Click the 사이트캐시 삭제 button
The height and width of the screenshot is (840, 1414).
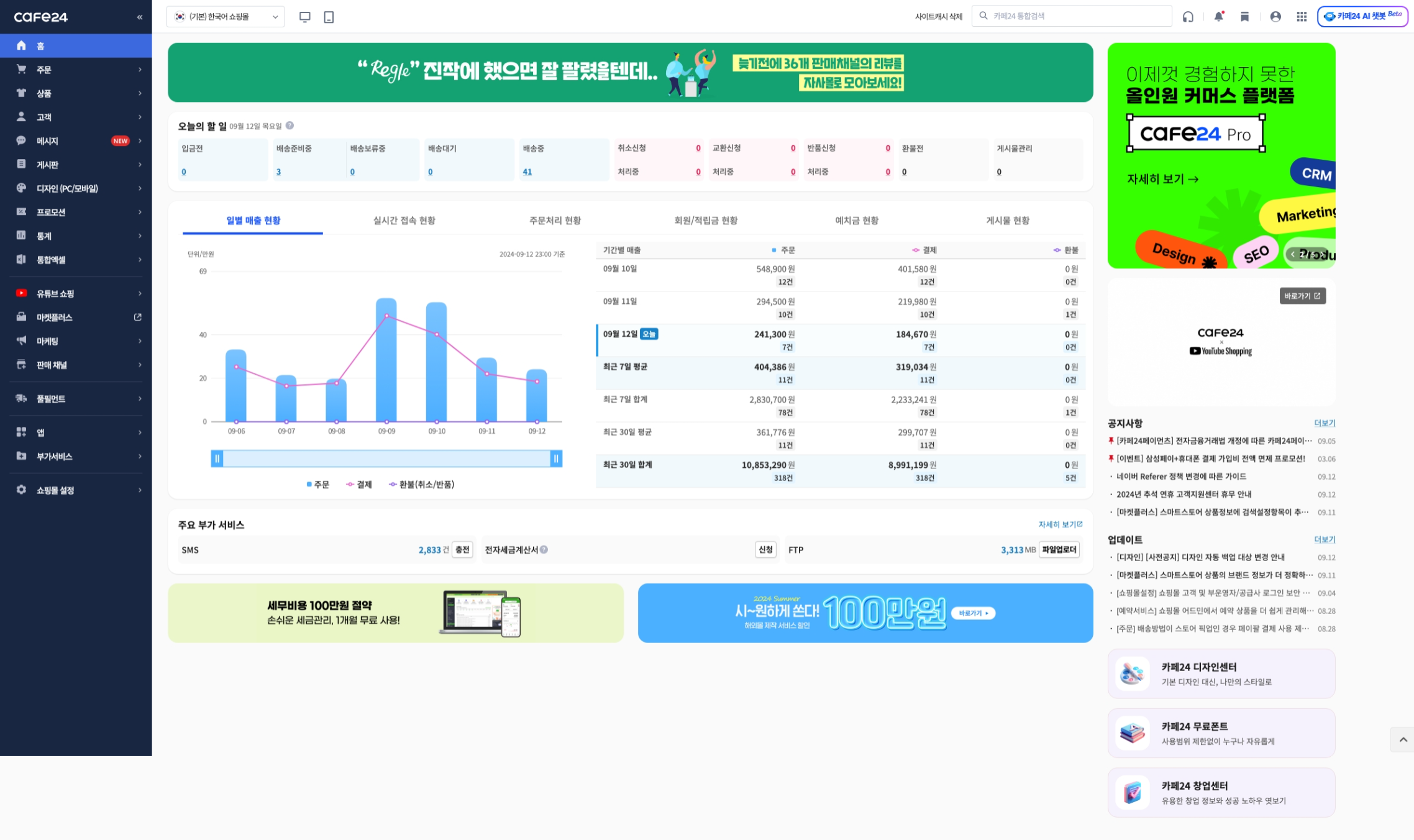coord(938,17)
